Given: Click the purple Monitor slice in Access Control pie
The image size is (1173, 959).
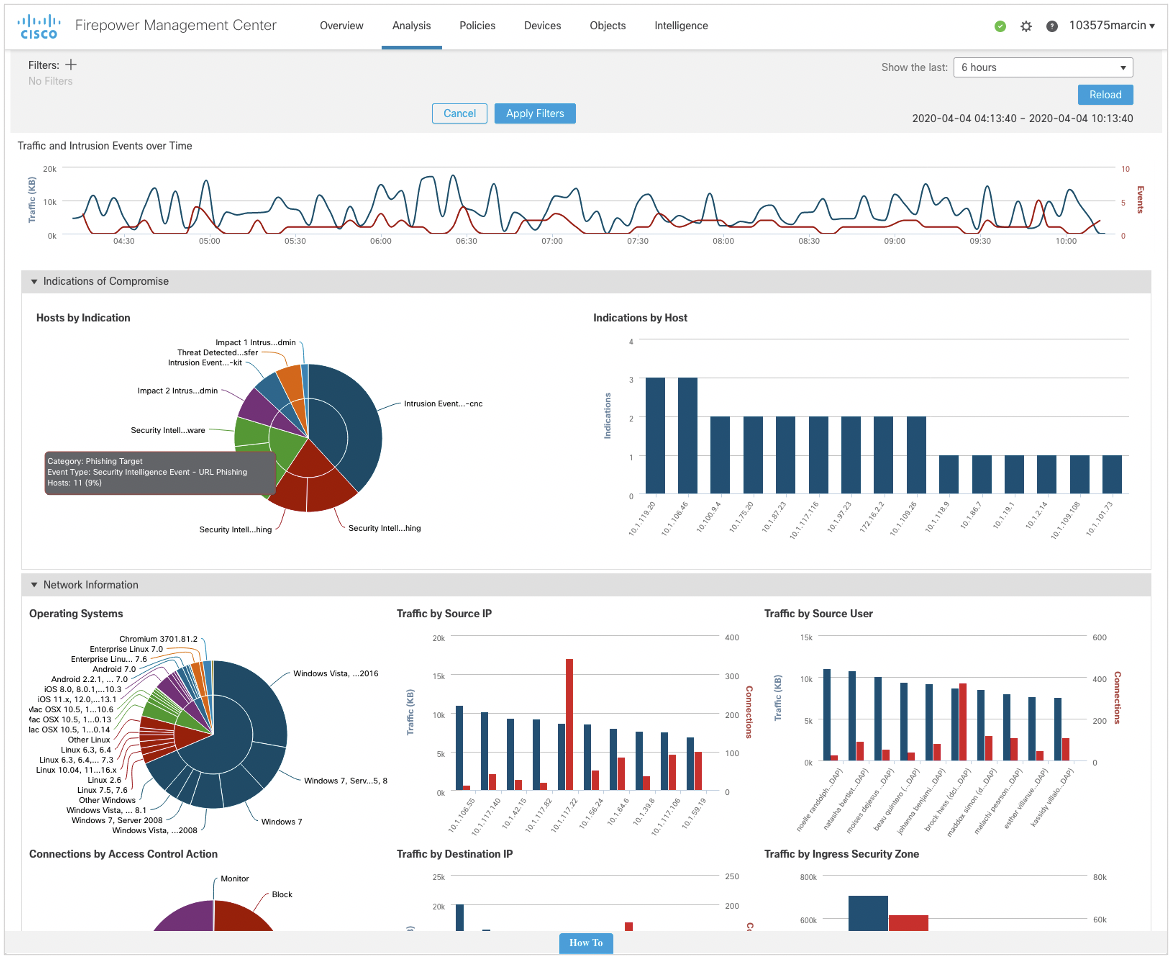Looking at the screenshot, I should coord(191,919).
